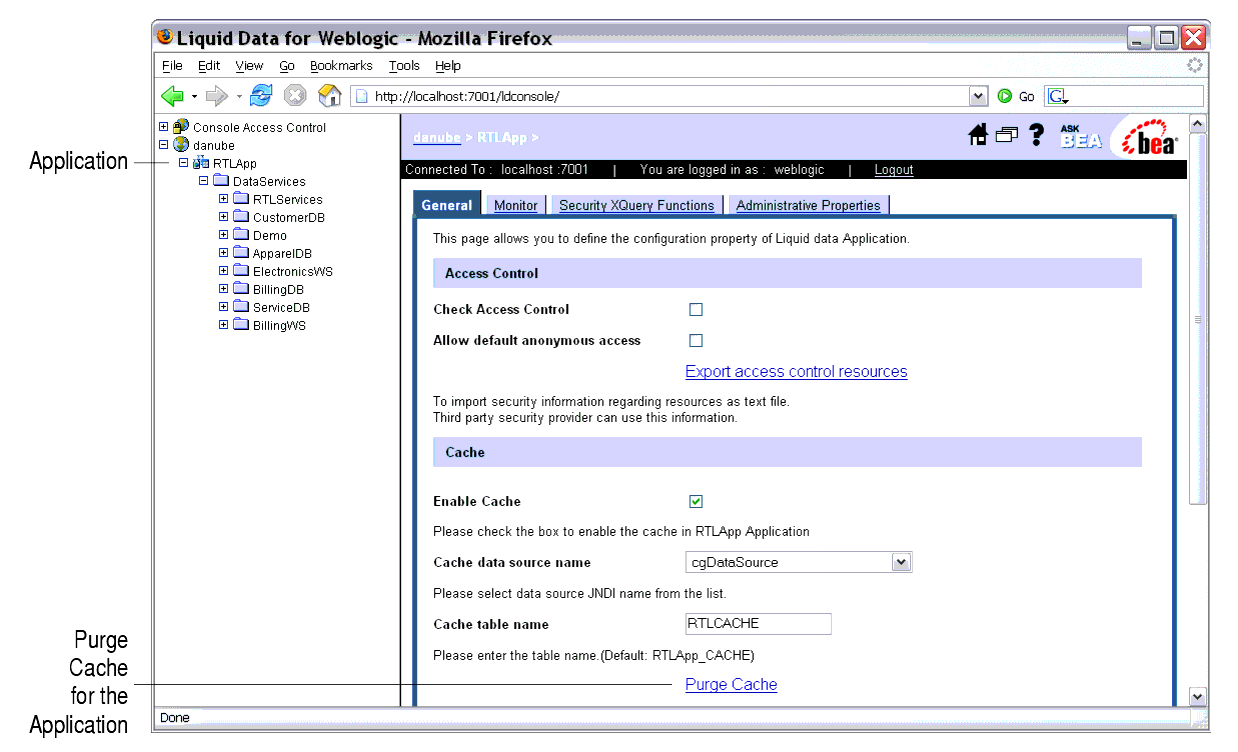Click the content pane scroll down arrow
This screenshot has width=1238, height=752.
[1198, 697]
